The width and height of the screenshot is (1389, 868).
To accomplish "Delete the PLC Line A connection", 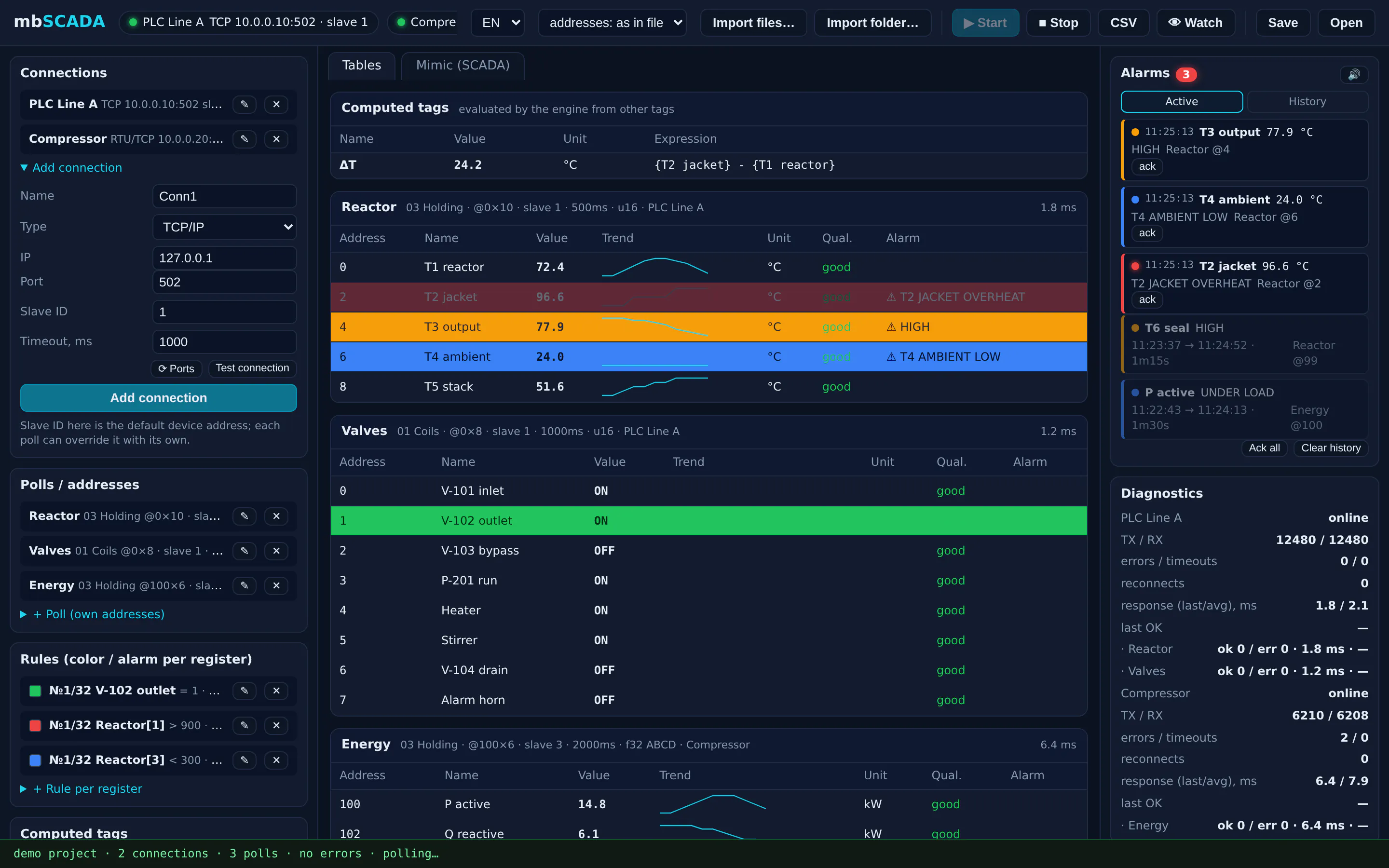I will coord(276,105).
